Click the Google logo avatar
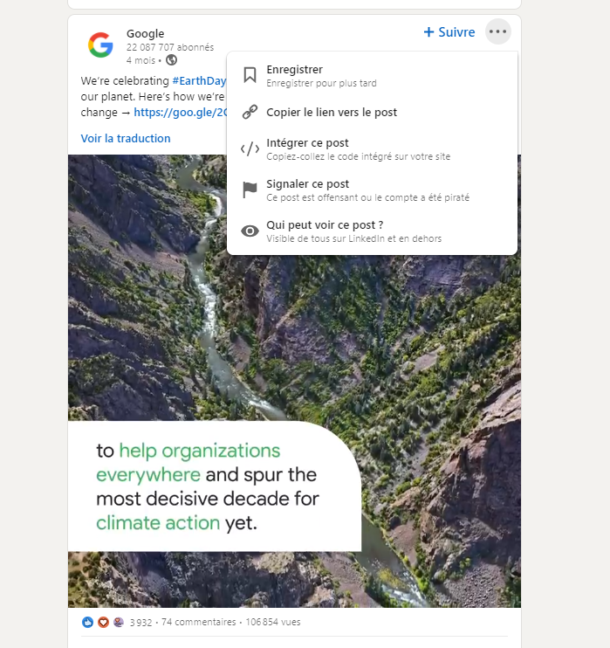This screenshot has height=648, width=610. (x=100, y=45)
